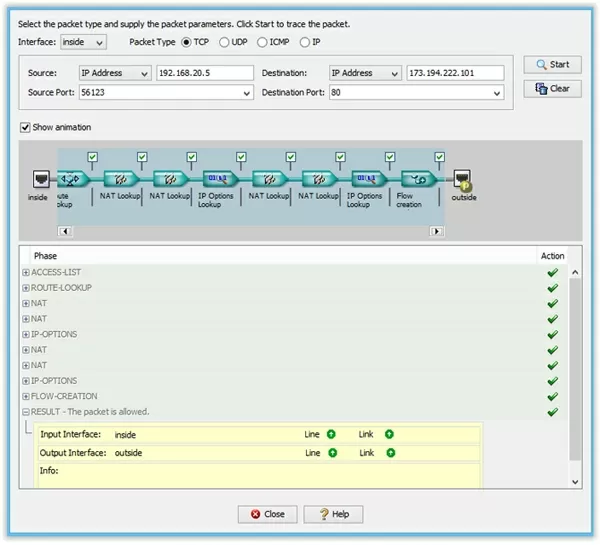The image size is (600, 545).
Task: Click the first NAT Lookup phase icon
Action: (120, 179)
